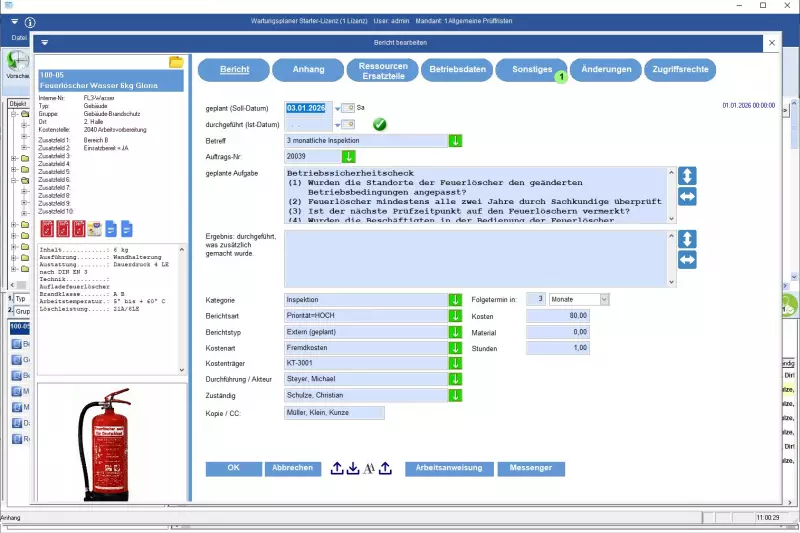Open the Monate unit dropdown for Folgetermin
This screenshot has width=800, height=533.
pos(603,299)
